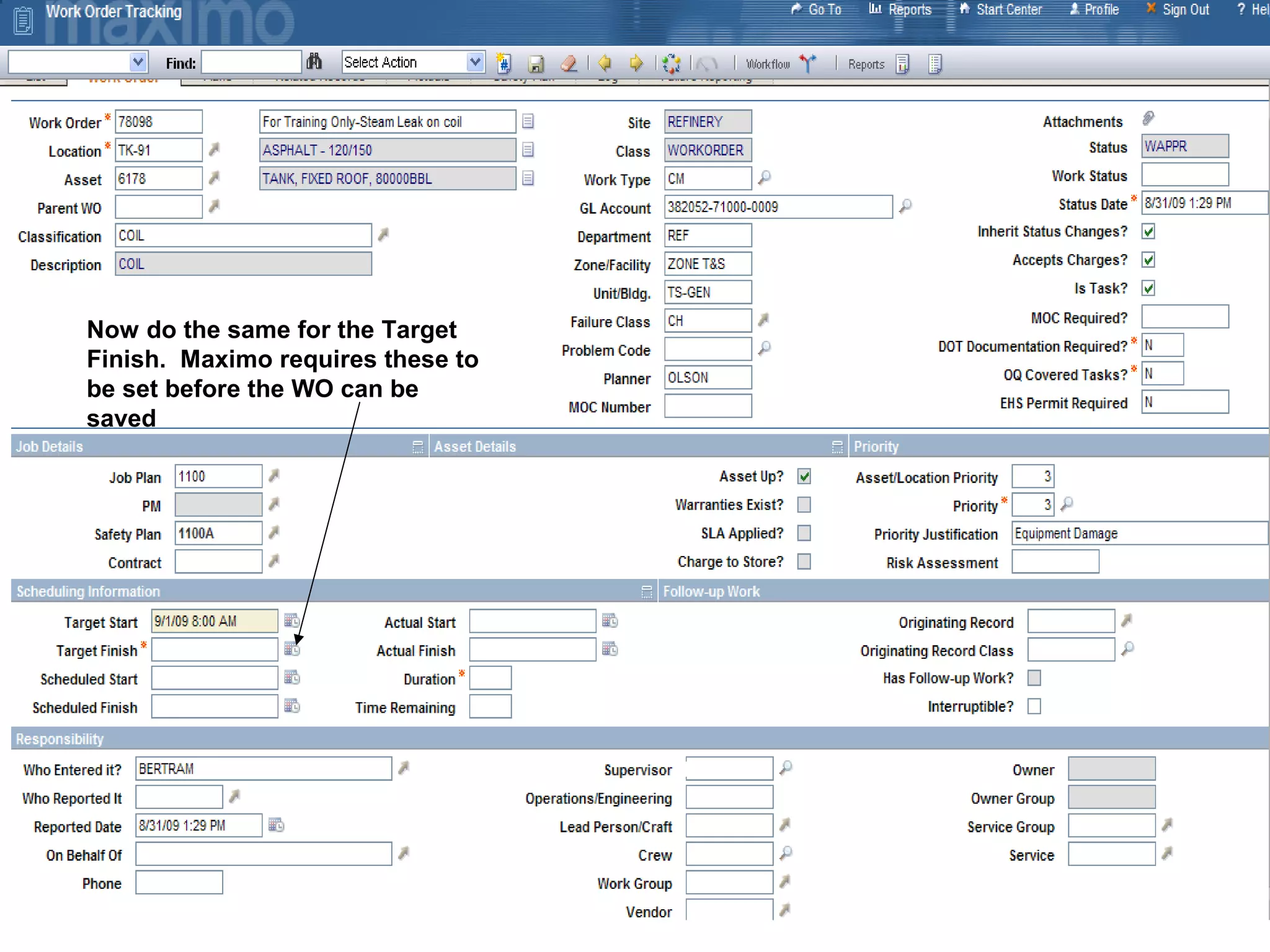Open Target Finish date picker icon
Viewport: 1270px width, 952px height.
click(x=292, y=649)
